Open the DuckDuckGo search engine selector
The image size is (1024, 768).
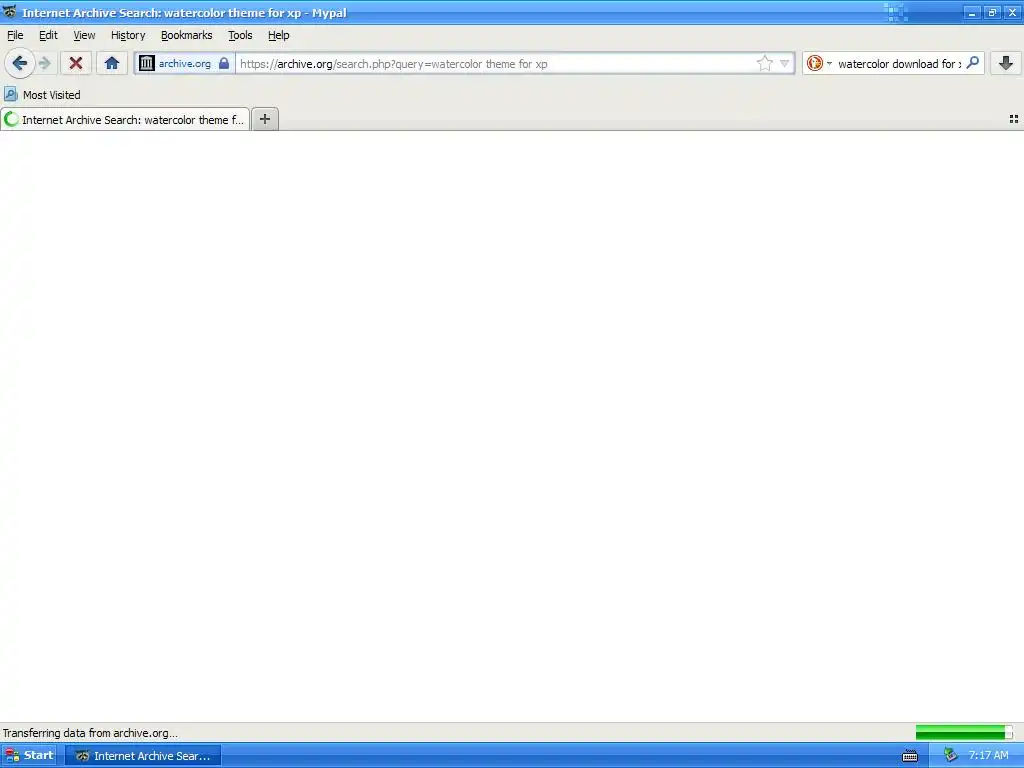[819, 63]
